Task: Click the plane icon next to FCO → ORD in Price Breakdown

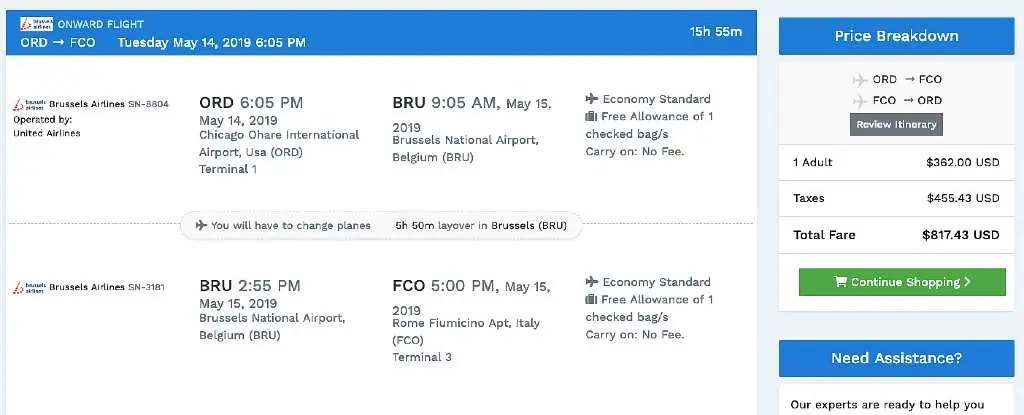Action: click(859, 100)
